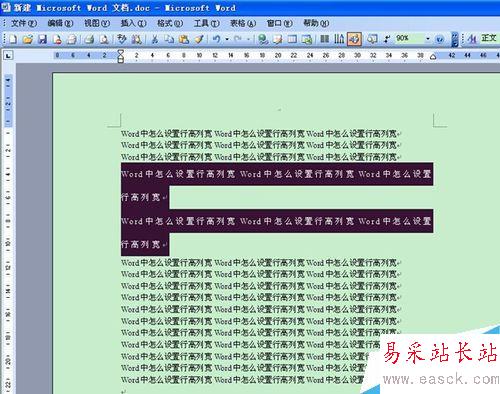The width and height of the screenshot is (500, 394).
Task: Save the document with the floppy disk icon
Action: [43, 39]
